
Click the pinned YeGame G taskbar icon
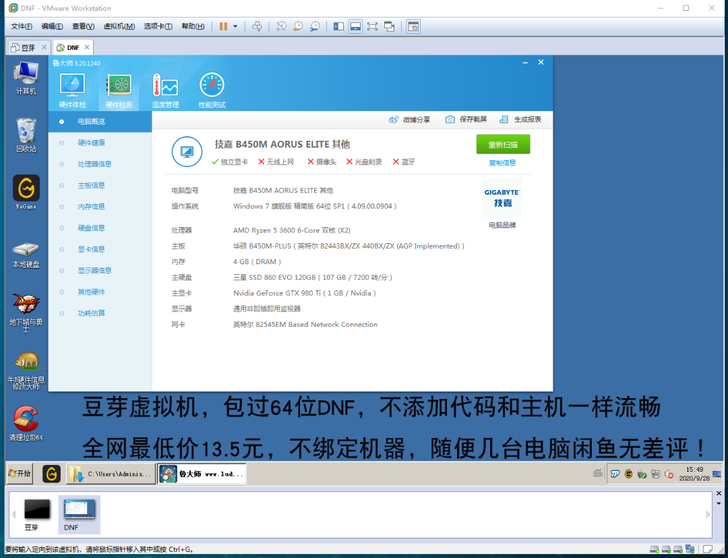pyautogui.click(x=52, y=474)
